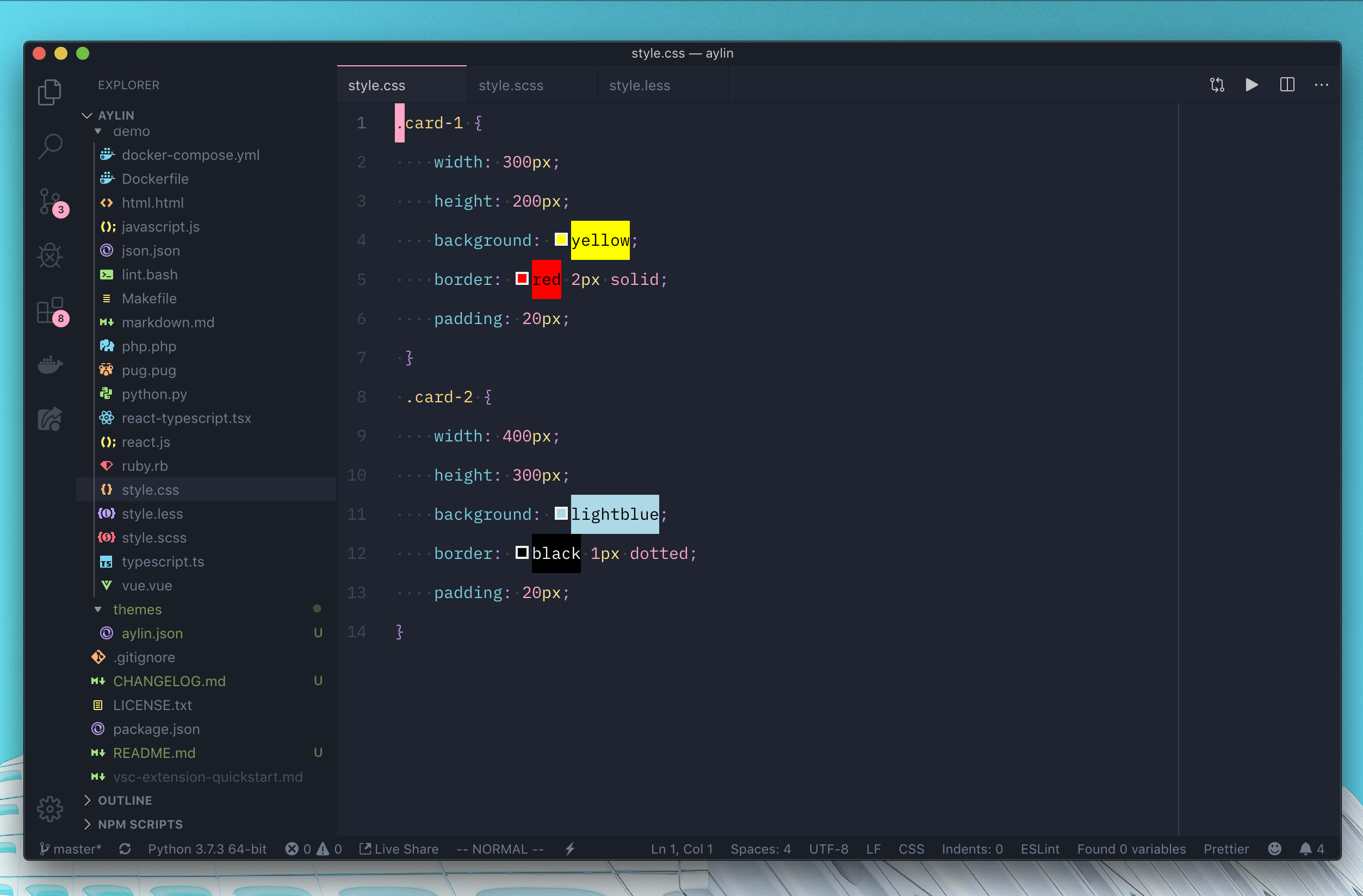Switch to the style.scss tab
This screenshot has height=896, width=1363.
pyautogui.click(x=511, y=85)
